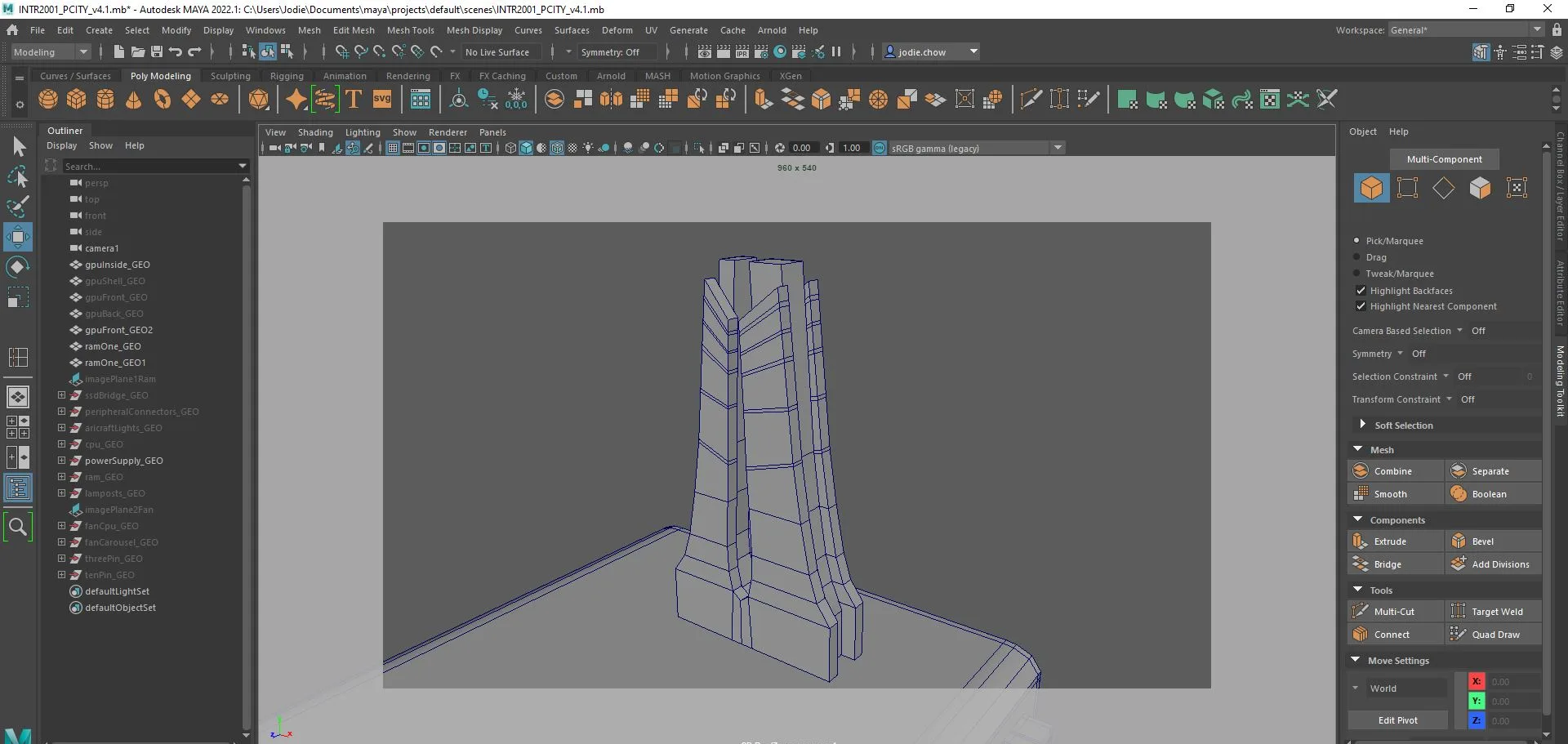Screen dimensions: 1568x744
Task: Expand the Soft Selection section
Action: tap(1362, 425)
